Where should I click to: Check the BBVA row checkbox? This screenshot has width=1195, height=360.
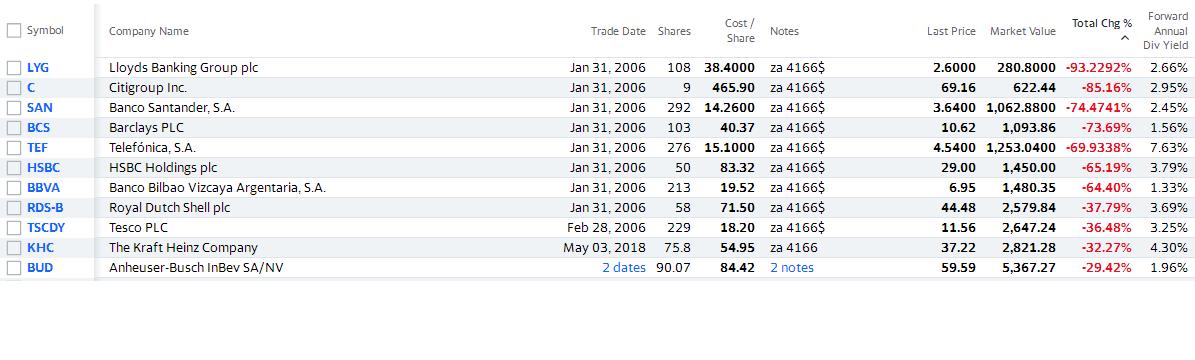(x=14, y=188)
